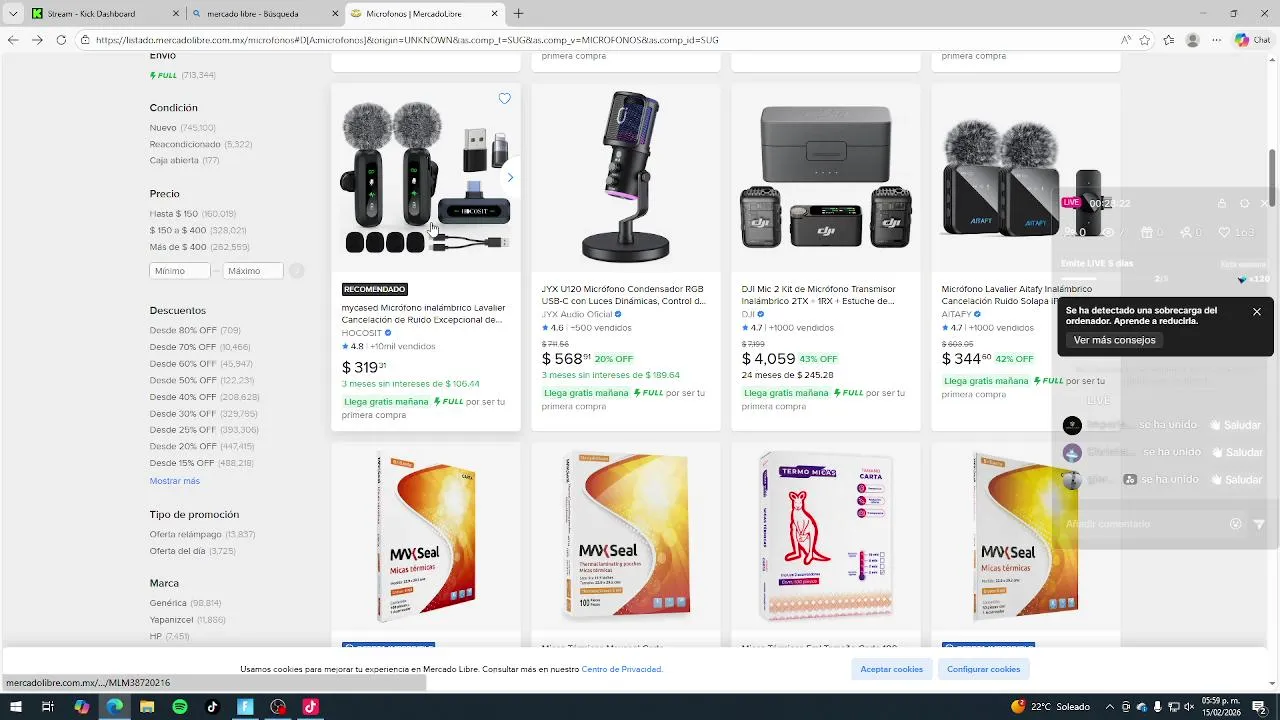Open Windows Start menu
1280x720 pixels.
(x=15, y=707)
